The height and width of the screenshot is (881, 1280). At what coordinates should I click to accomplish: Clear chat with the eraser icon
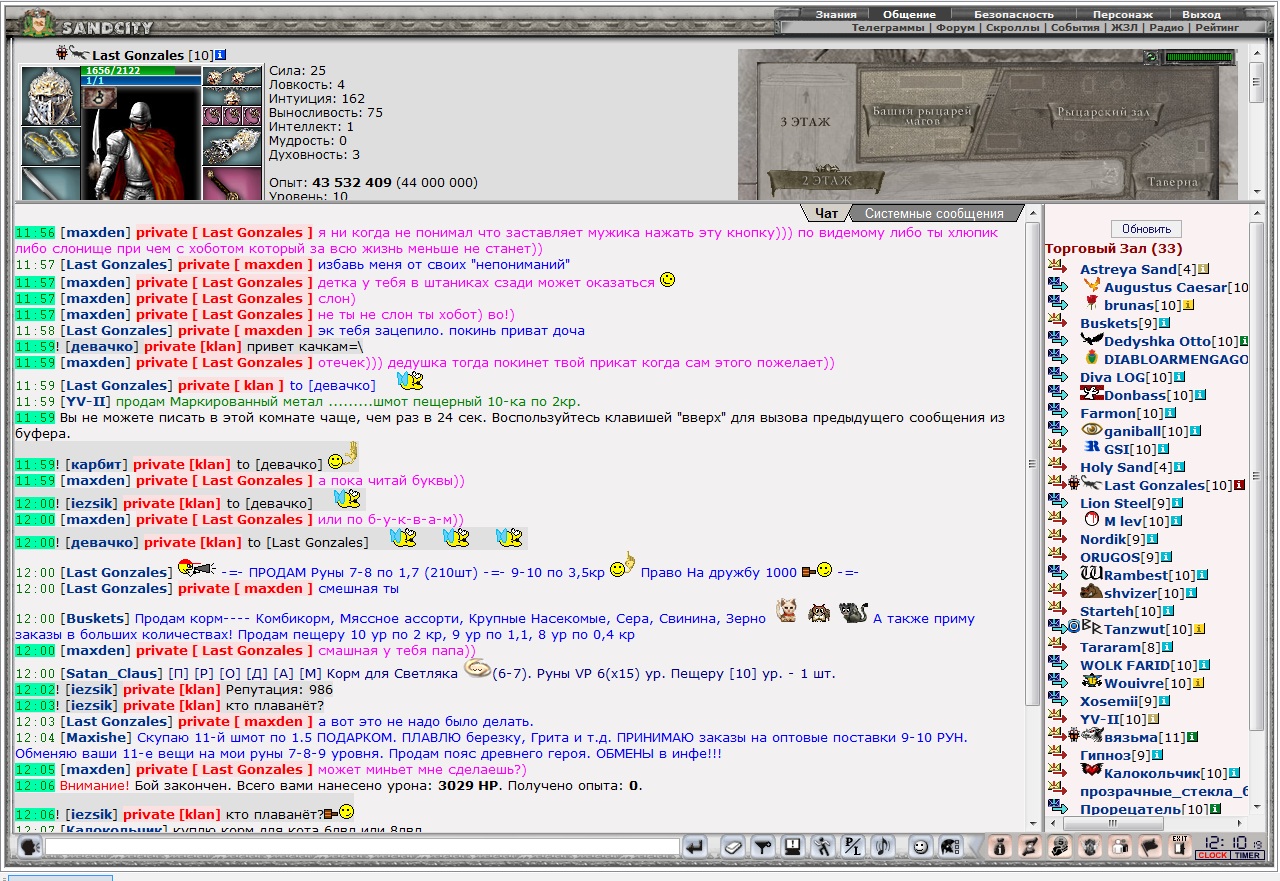[733, 847]
